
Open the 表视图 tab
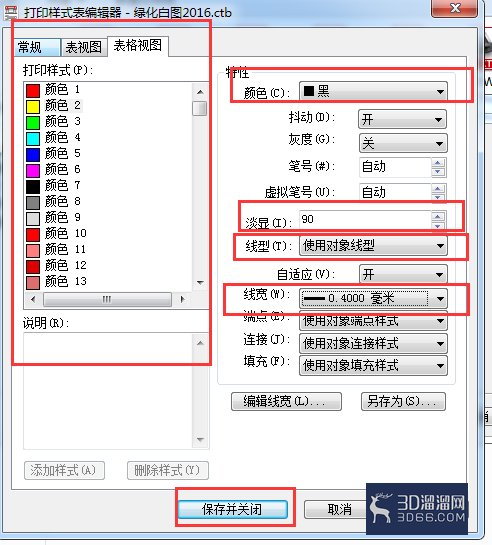84,47
